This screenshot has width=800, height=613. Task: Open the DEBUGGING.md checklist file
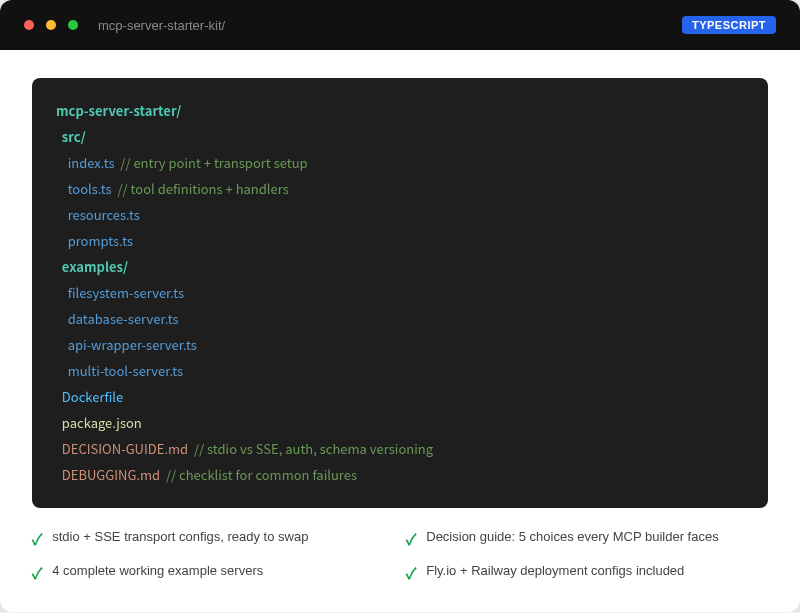click(x=110, y=475)
